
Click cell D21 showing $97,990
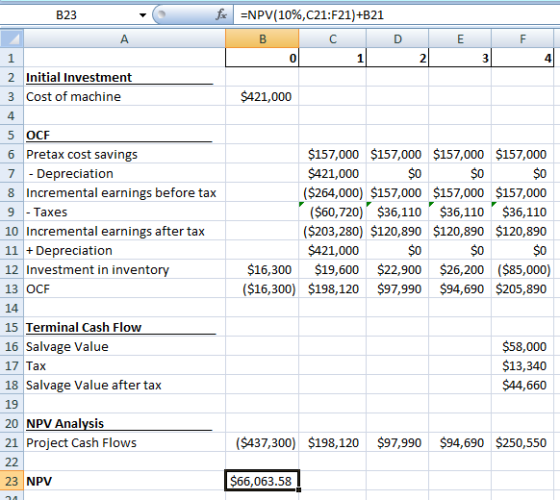[x=398, y=443]
